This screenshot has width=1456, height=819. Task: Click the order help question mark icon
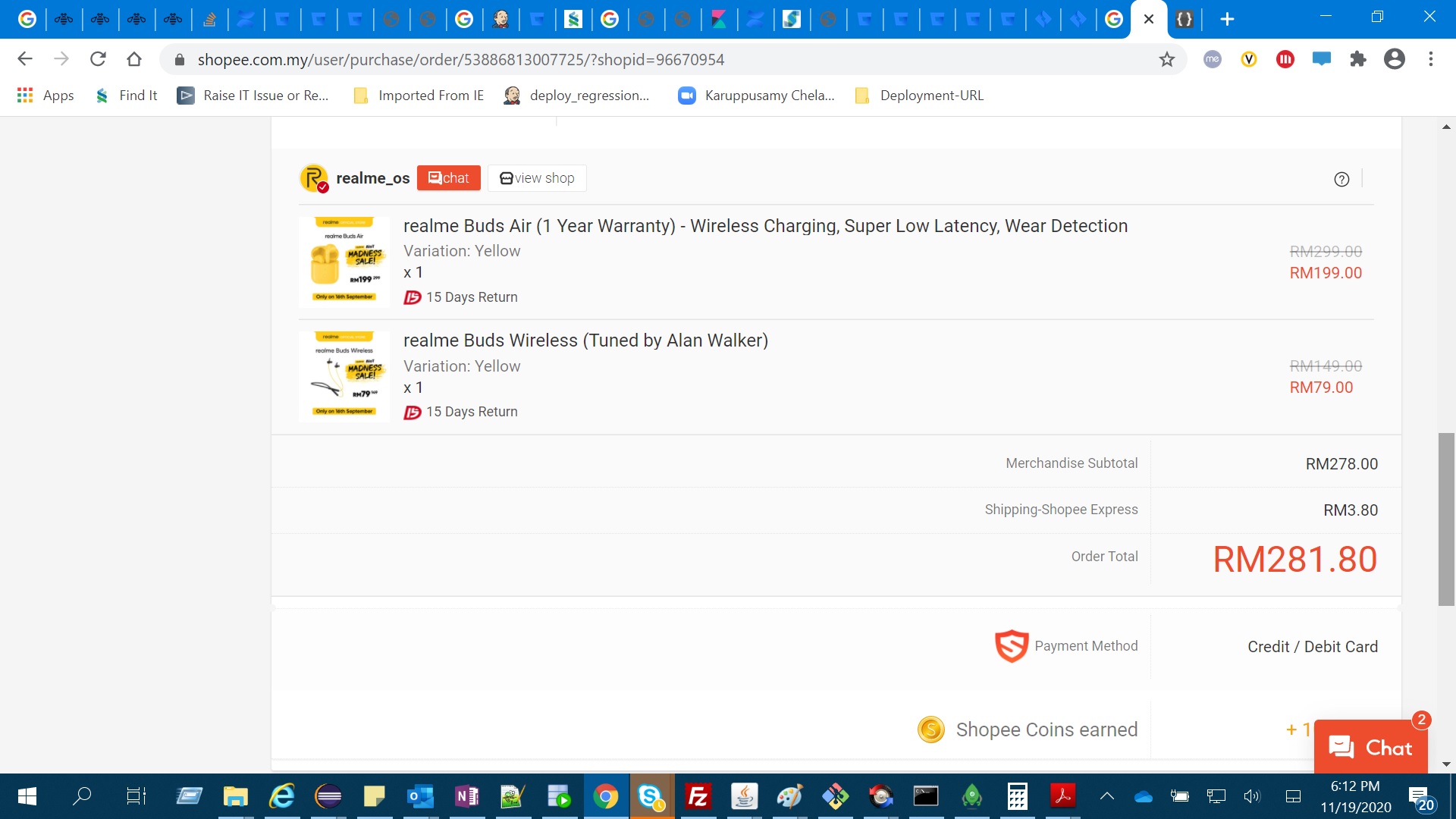tap(1341, 179)
